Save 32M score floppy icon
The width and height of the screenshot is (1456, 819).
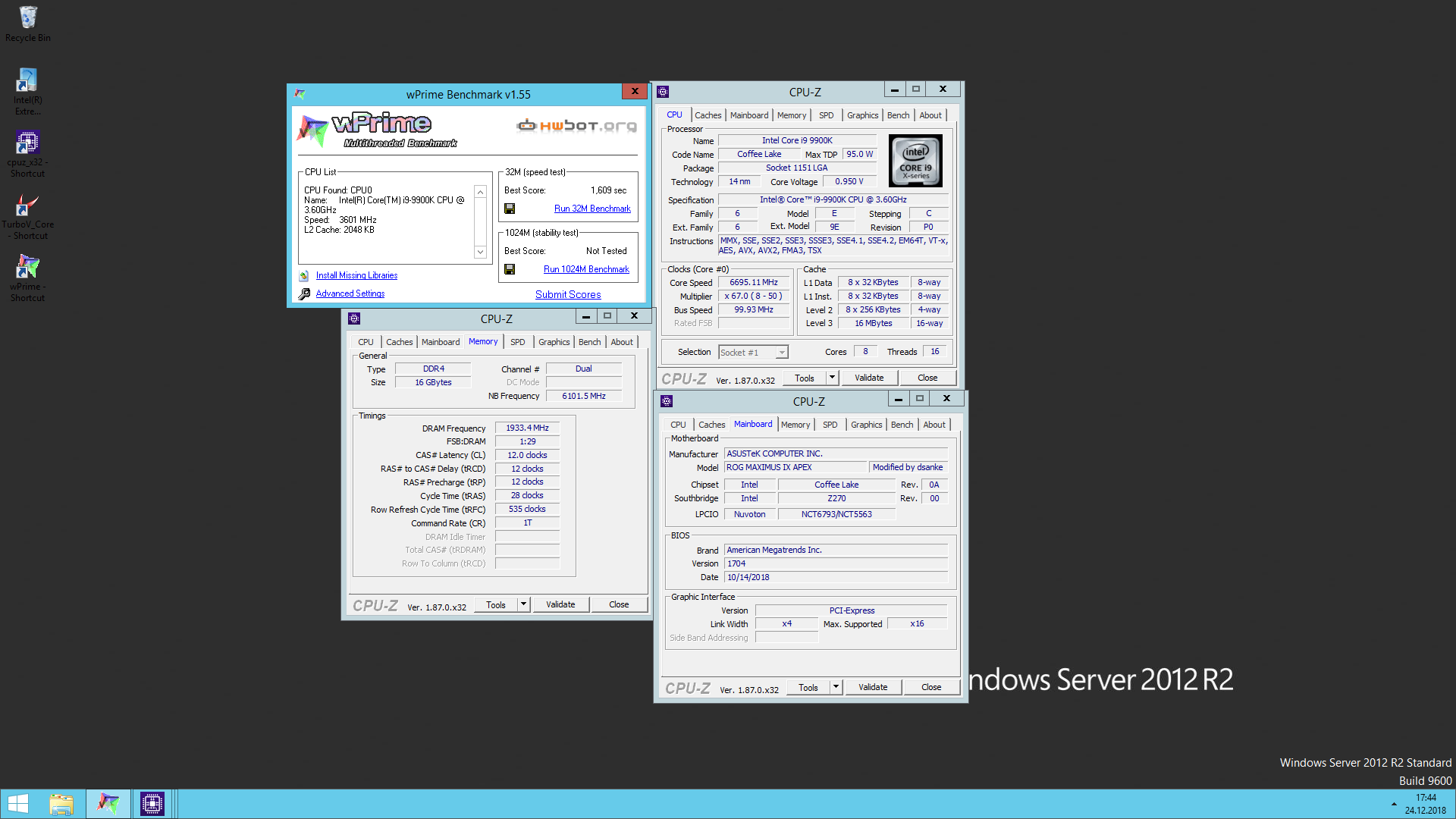pos(510,209)
